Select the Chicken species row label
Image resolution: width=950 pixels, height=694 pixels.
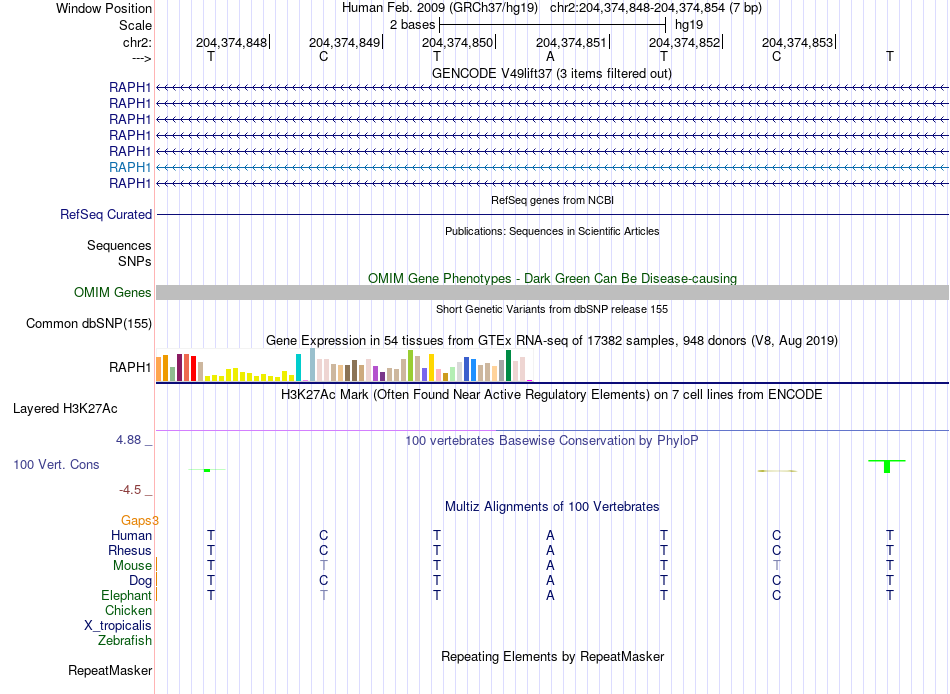[128, 611]
